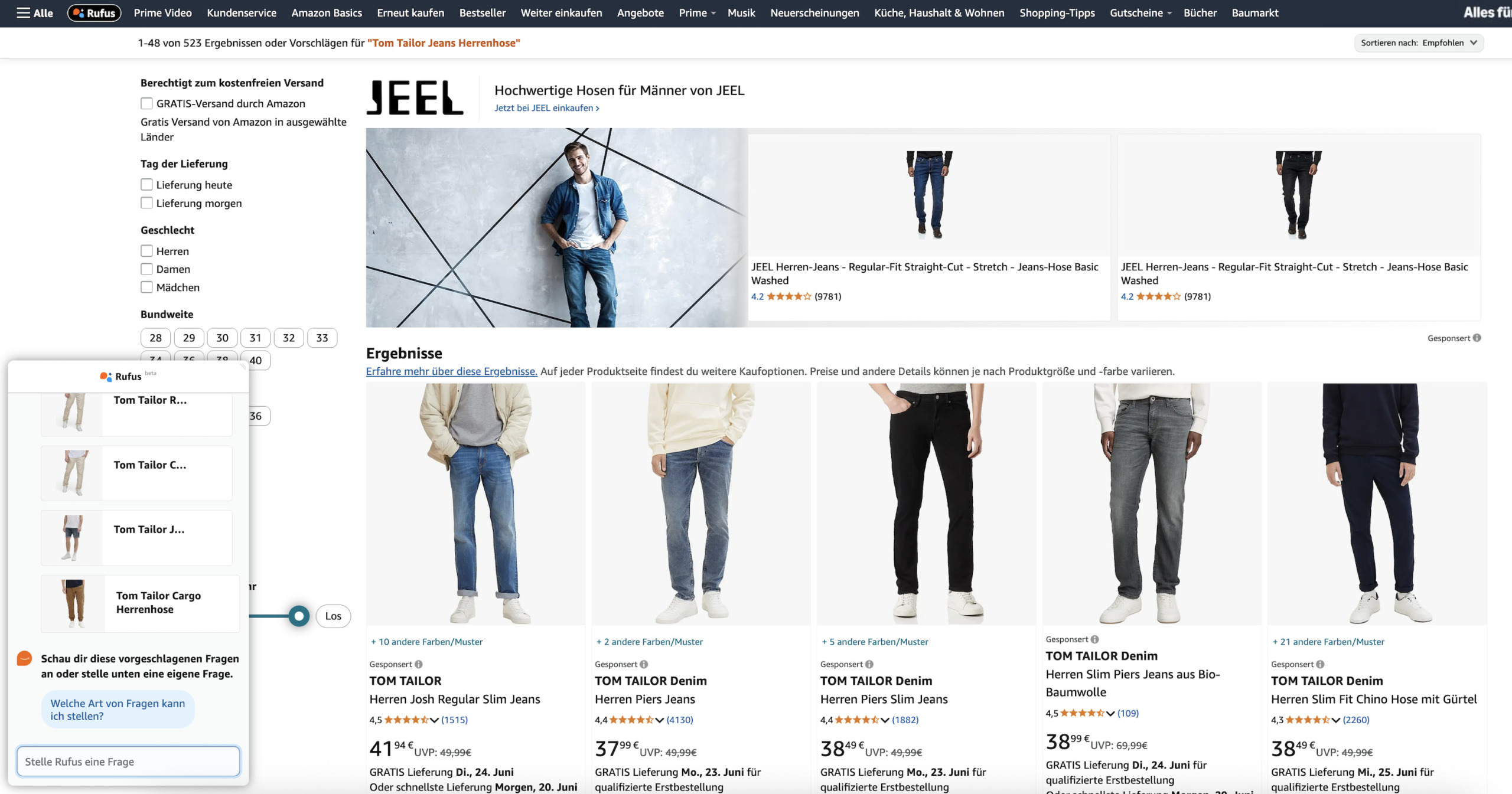Expand the Gutscheine dropdown in the navbar
This screenshot has height=794, width=1512.
1140,13
